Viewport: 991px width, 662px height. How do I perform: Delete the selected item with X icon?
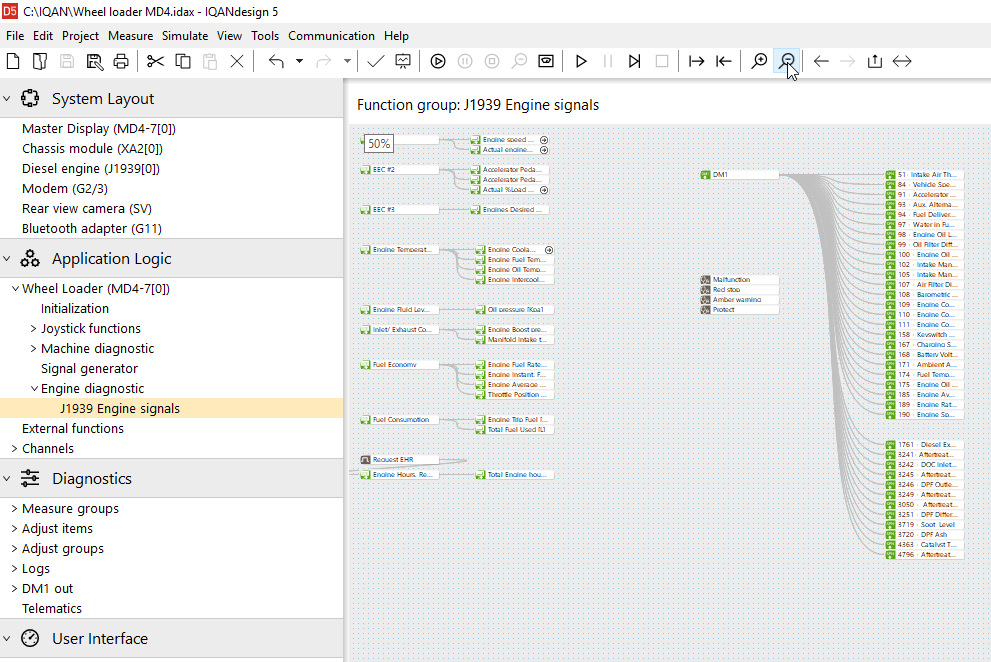point(237,61)
